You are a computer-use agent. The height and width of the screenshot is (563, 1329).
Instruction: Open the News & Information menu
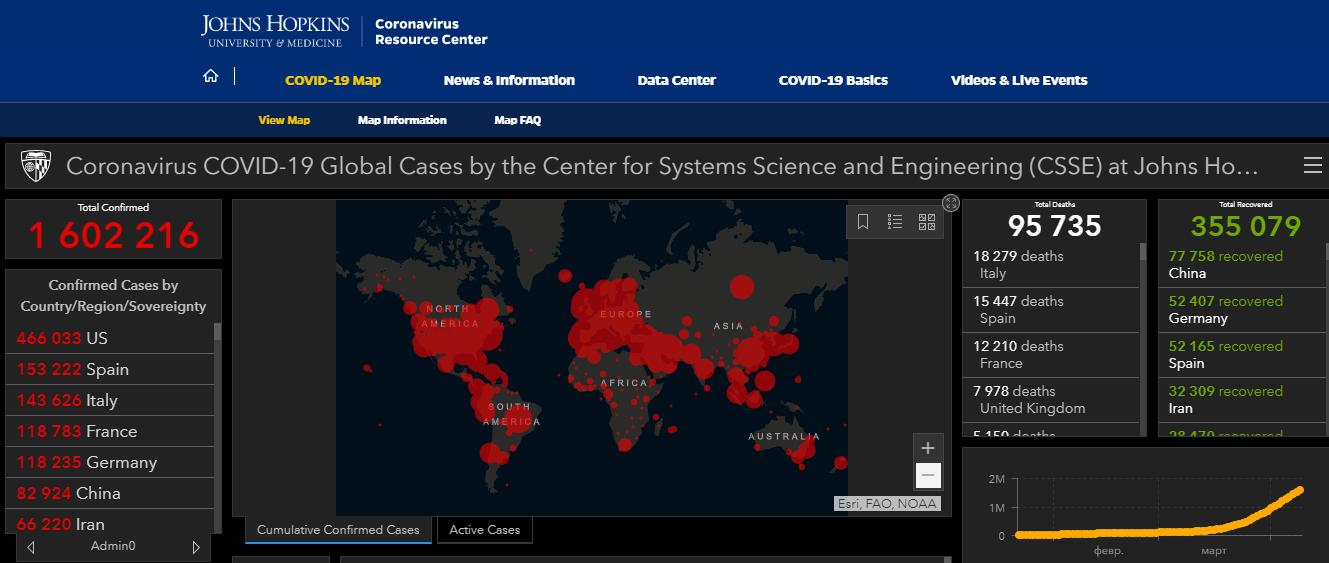point(509,80)
